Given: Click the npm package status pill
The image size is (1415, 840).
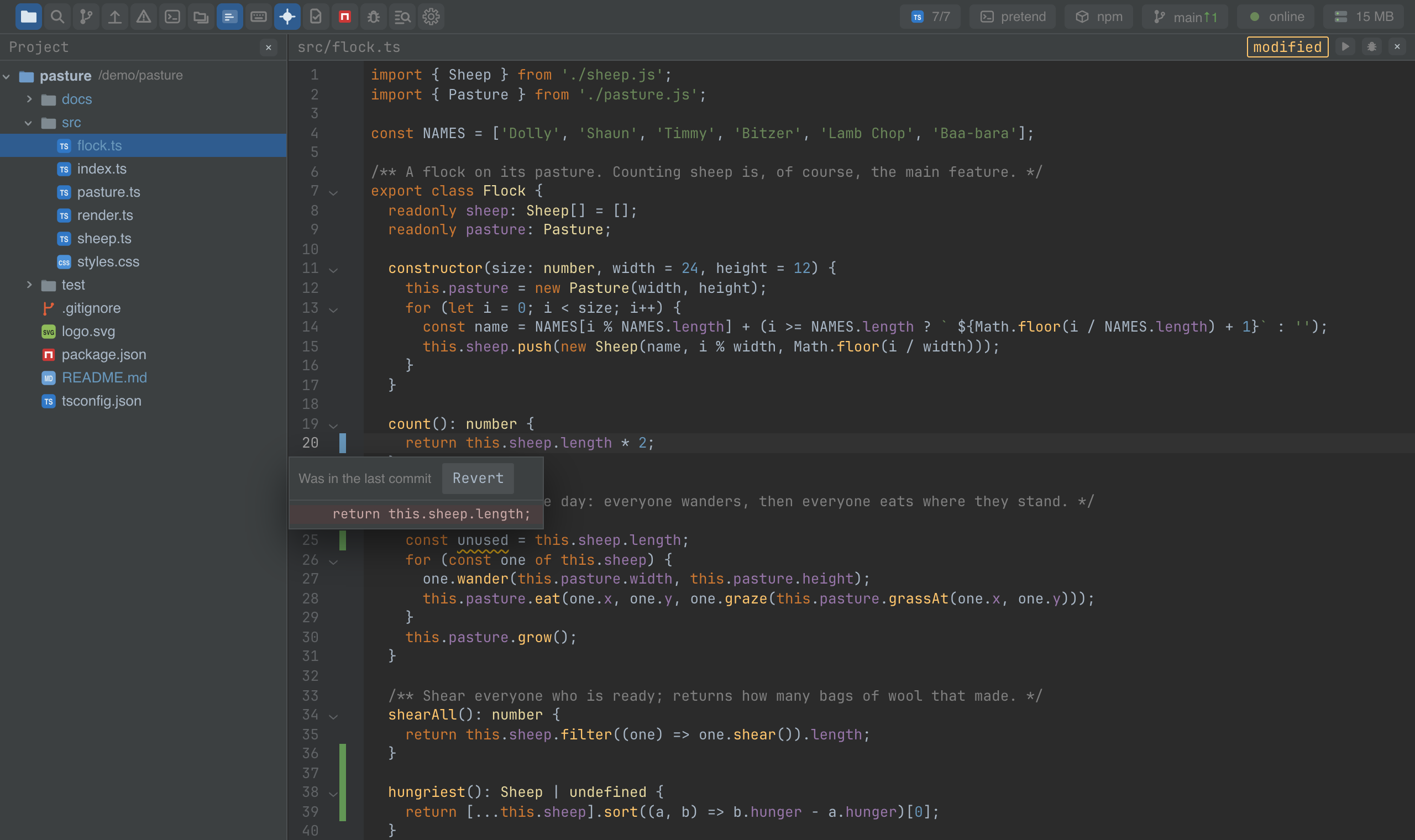Looking at the screenshot, I should click(x=1099, y=17).
